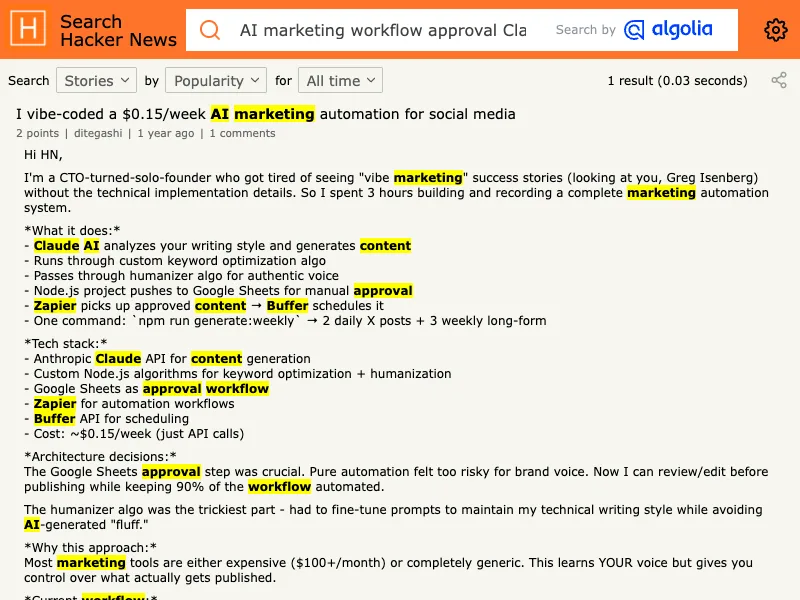Click the 'Claude AI analyzes your writing style' line

[x=217, y=246]
